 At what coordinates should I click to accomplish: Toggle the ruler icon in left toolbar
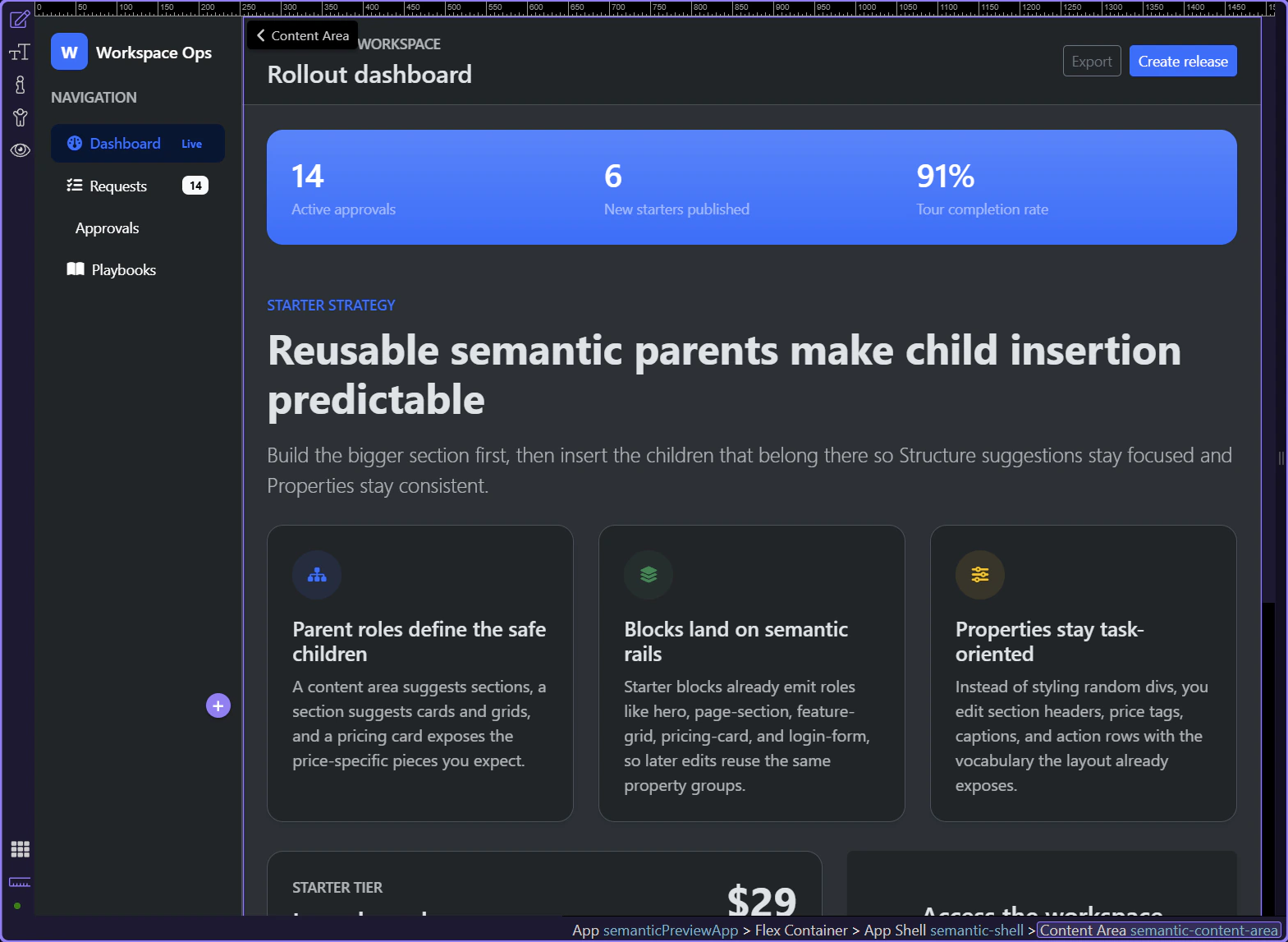click(x=20, y=882)
